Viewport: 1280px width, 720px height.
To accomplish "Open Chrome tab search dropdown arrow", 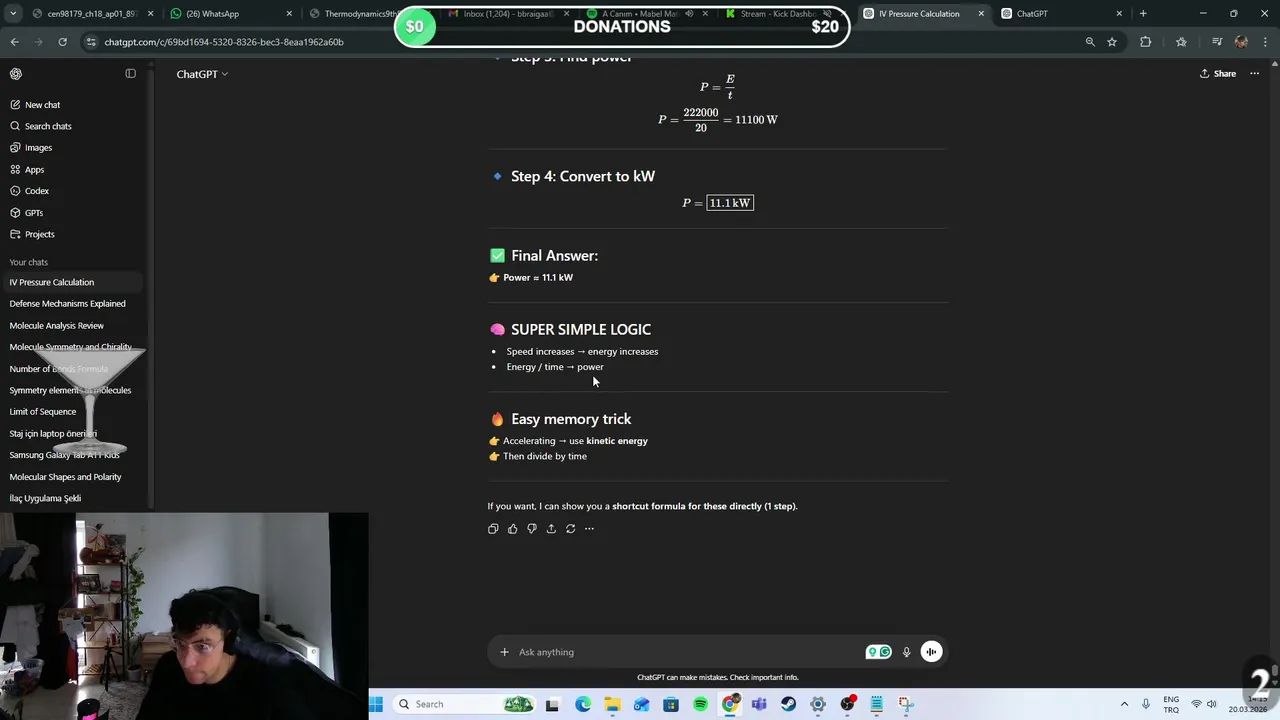I will tap(12, 14).
